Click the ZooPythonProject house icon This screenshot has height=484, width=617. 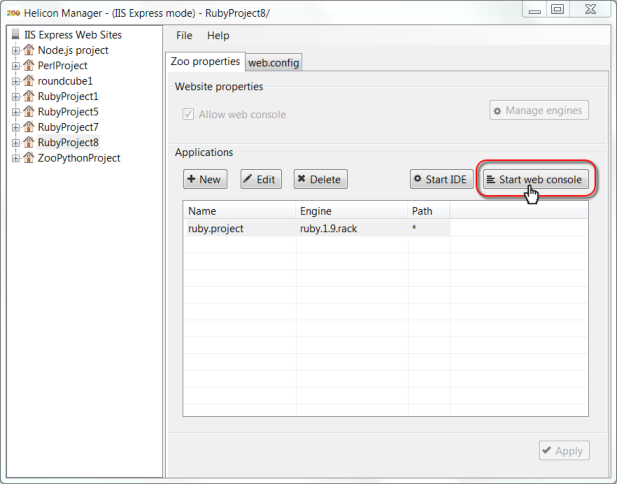(x=29, y=158)
